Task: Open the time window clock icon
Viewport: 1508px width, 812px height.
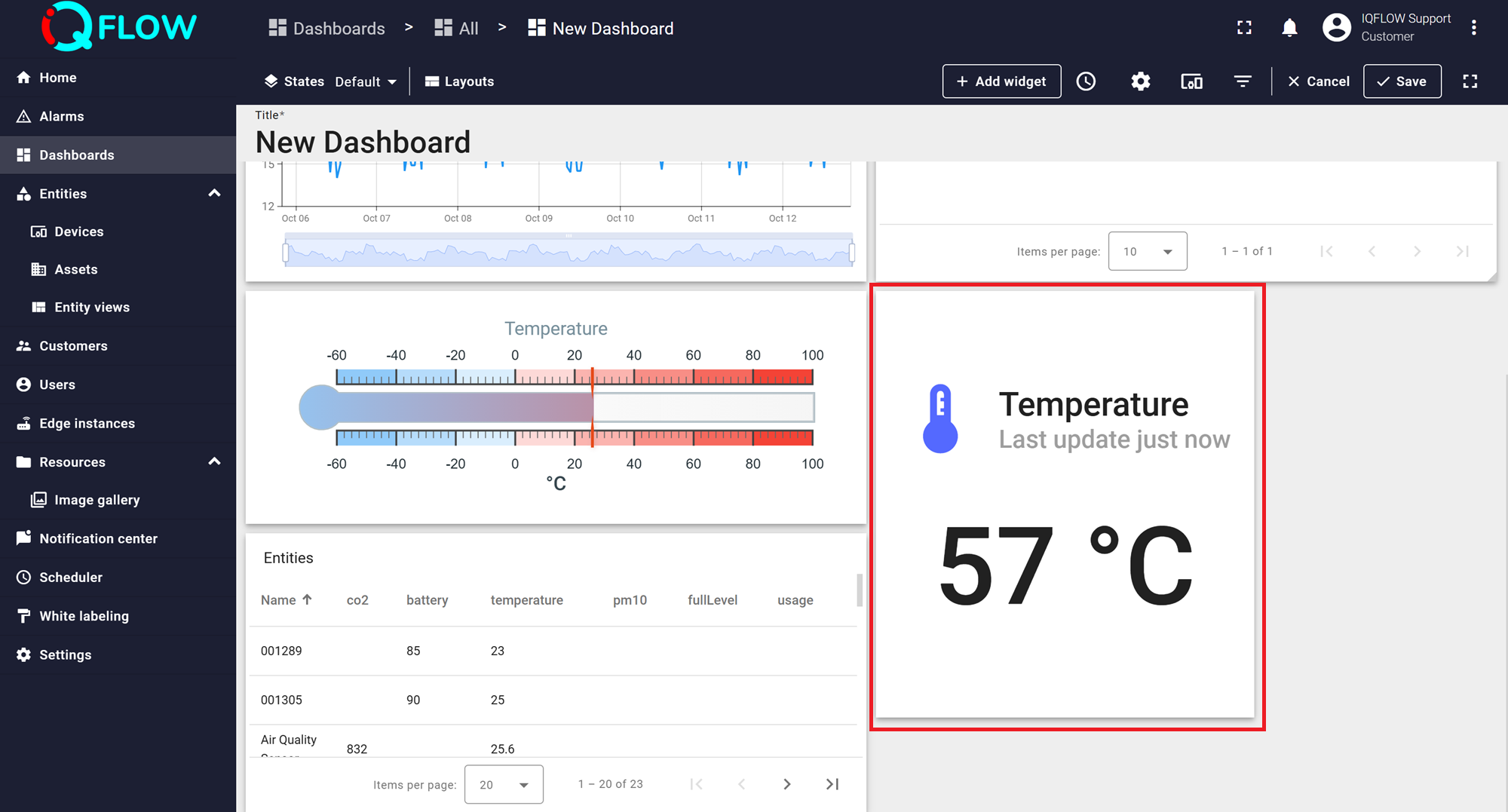Action: click(x=1086, y=81)
